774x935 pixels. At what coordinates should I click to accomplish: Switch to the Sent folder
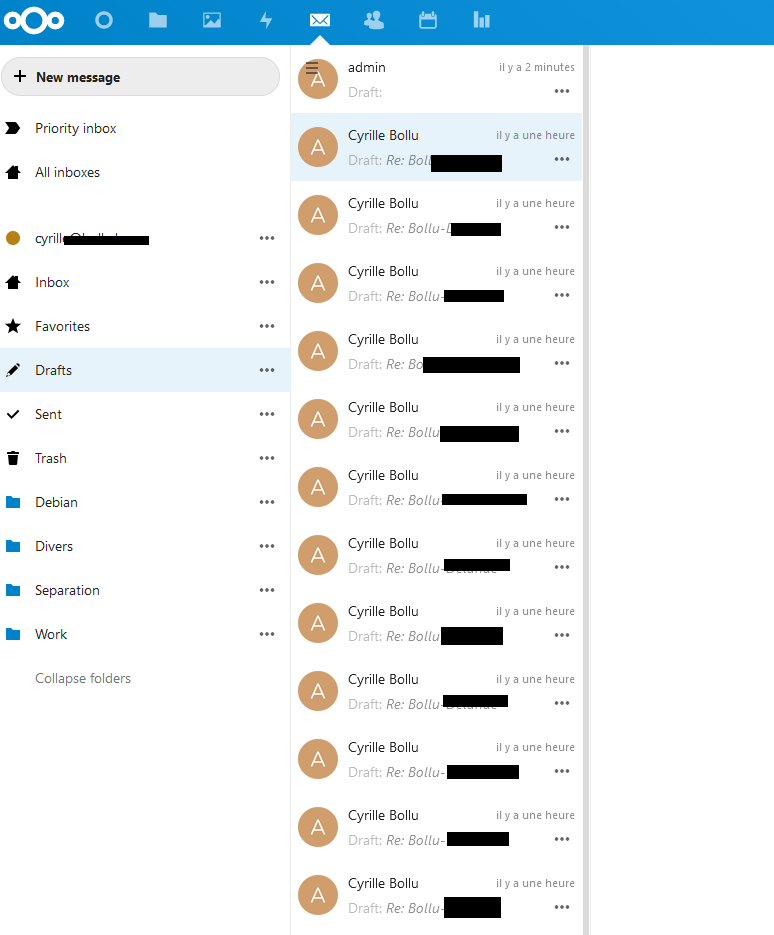point(51,414)
